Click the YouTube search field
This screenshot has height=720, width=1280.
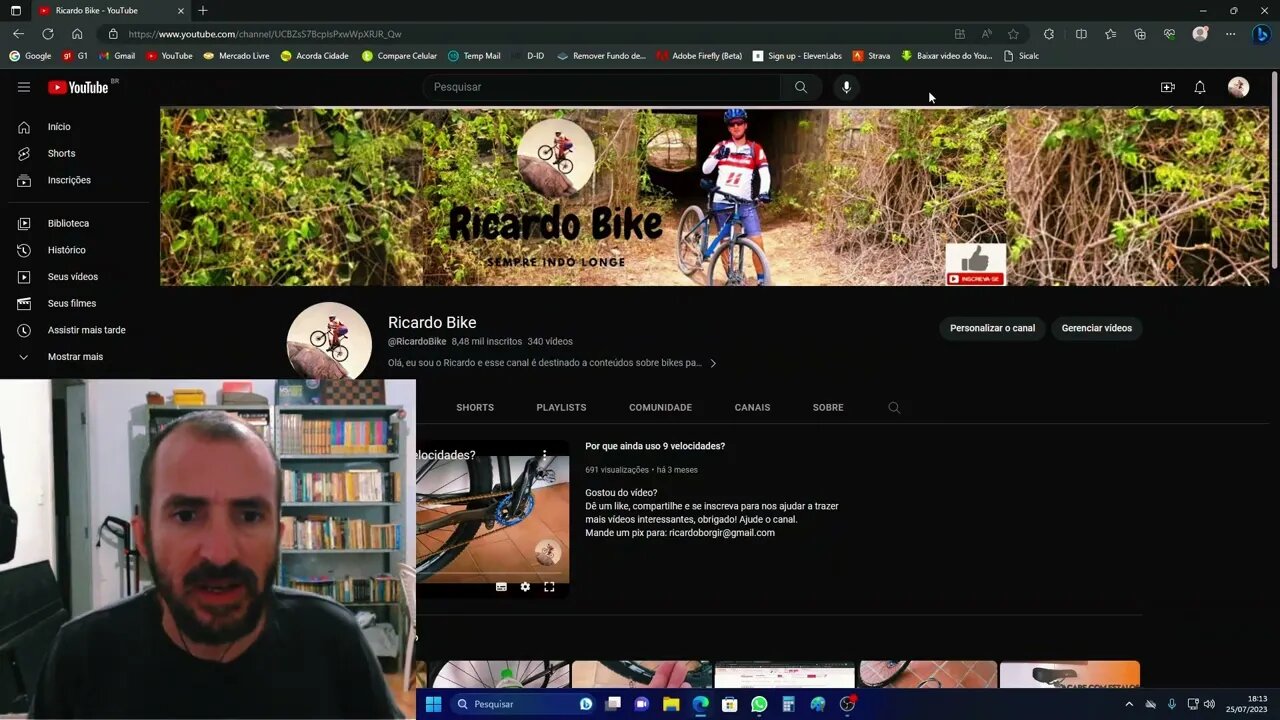tap(602, 87)
